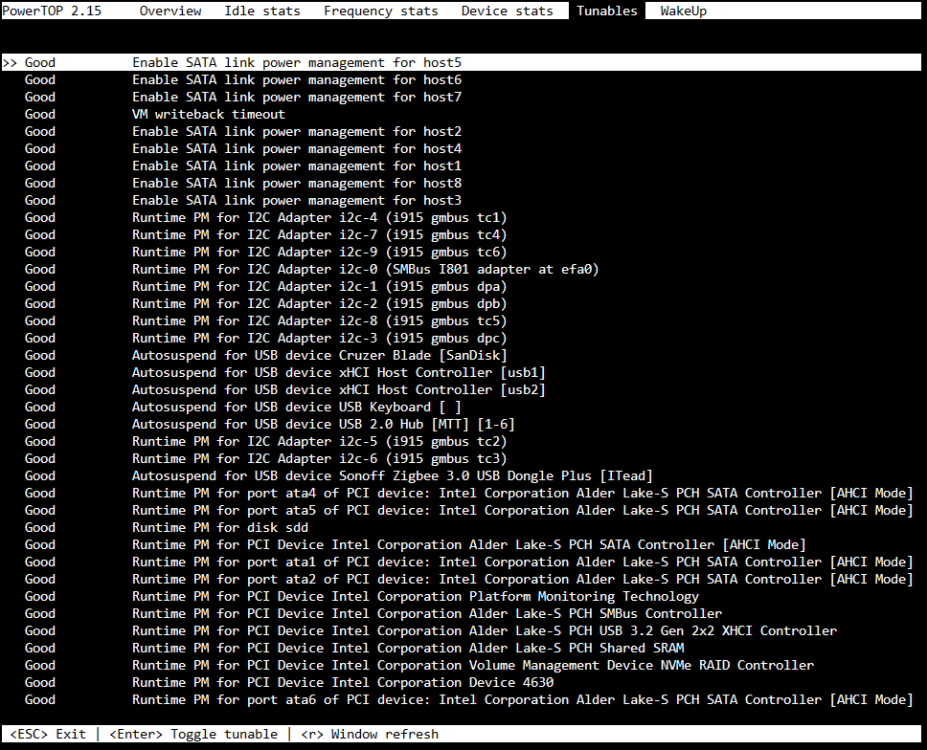This screenshot has height=750, width=927.
Task: Select Runtime PM for port ata1 row
Action: pos(461,561)
